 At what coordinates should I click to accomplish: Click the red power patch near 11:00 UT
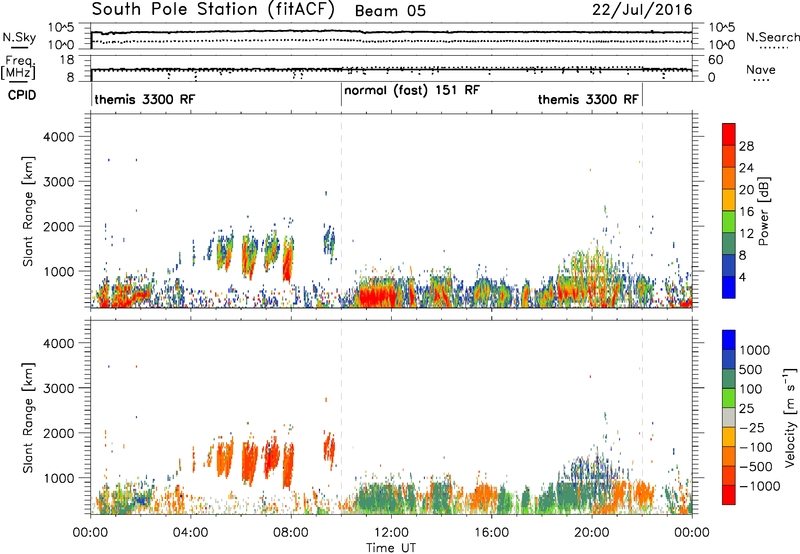point(378,295)
